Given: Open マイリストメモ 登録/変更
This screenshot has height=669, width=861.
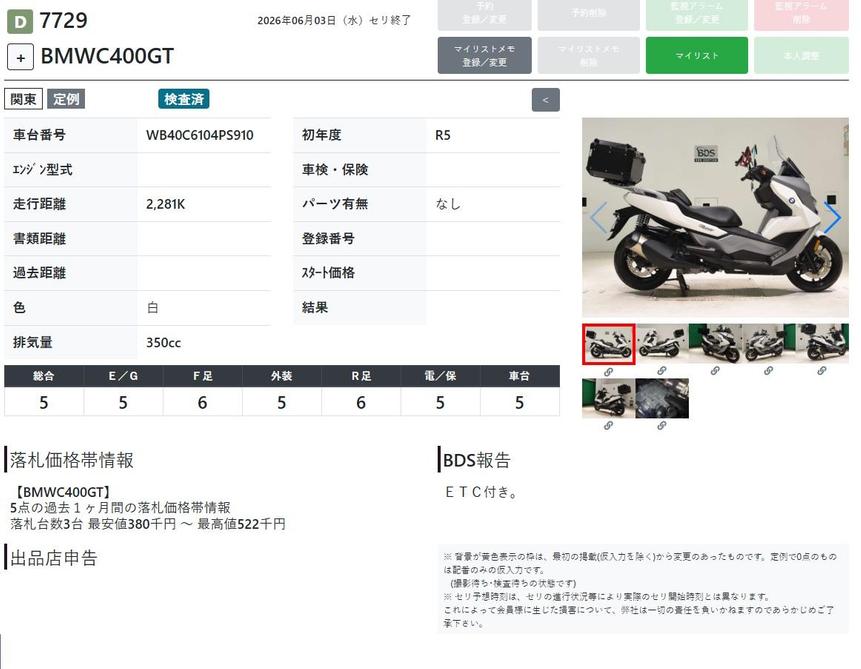Looking at the screenshot, I should click(484, 55).
